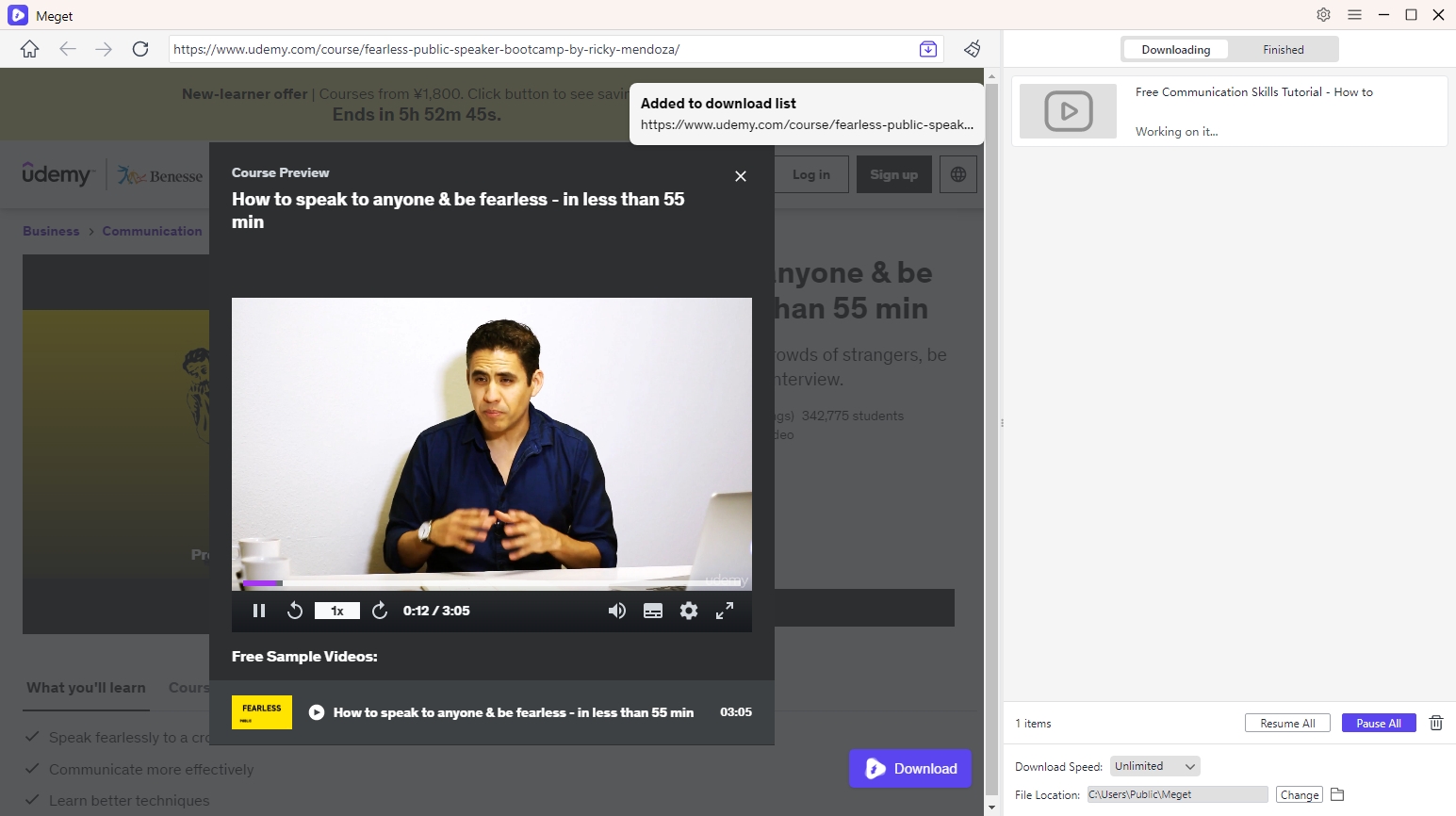
Task: Change the 1x playback speed
Action: 337,611
